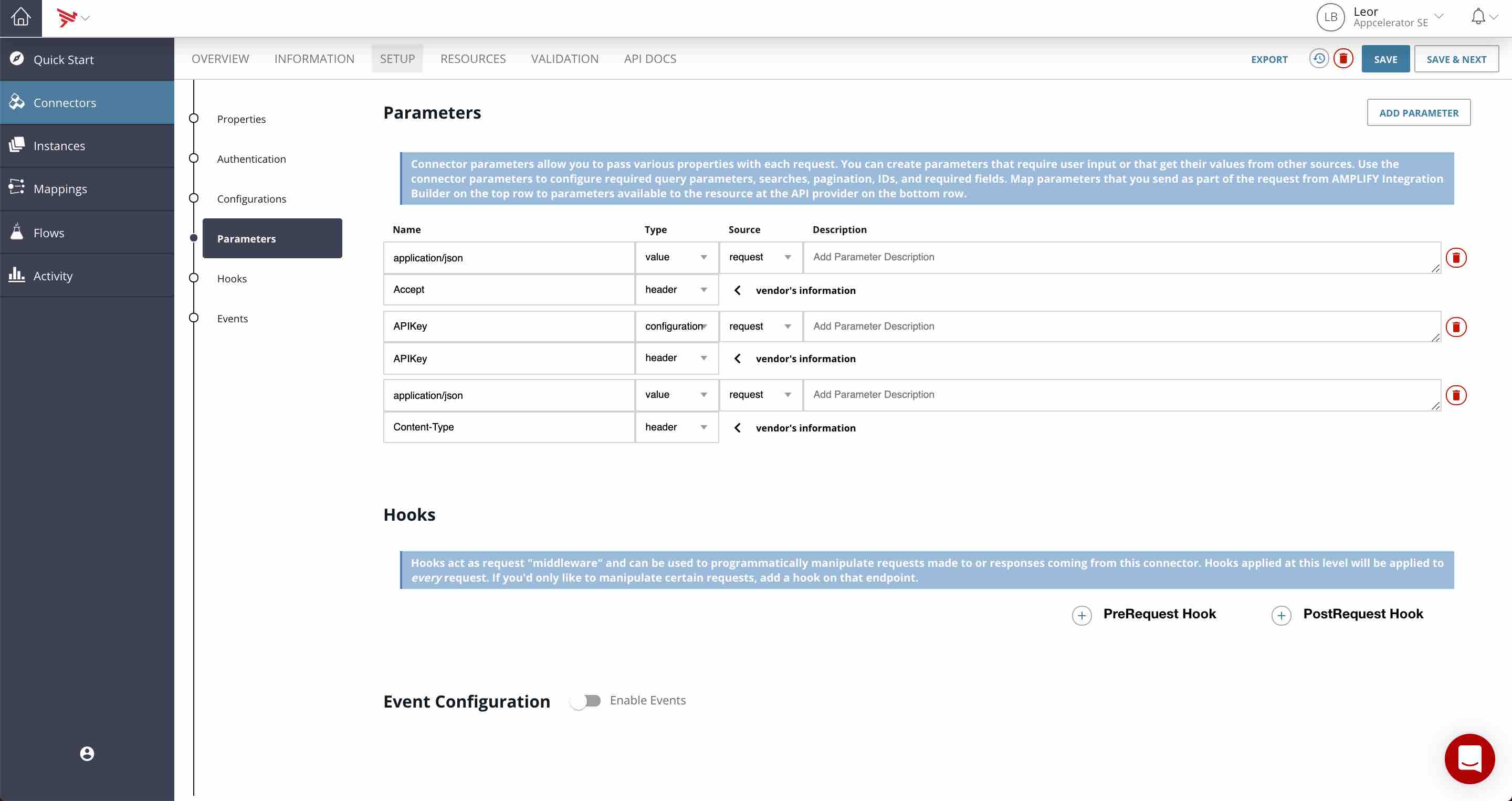Viewport: 1512px width, 801px height.
Task: Open Activity in the sidebar
Action: pos(87,275)
